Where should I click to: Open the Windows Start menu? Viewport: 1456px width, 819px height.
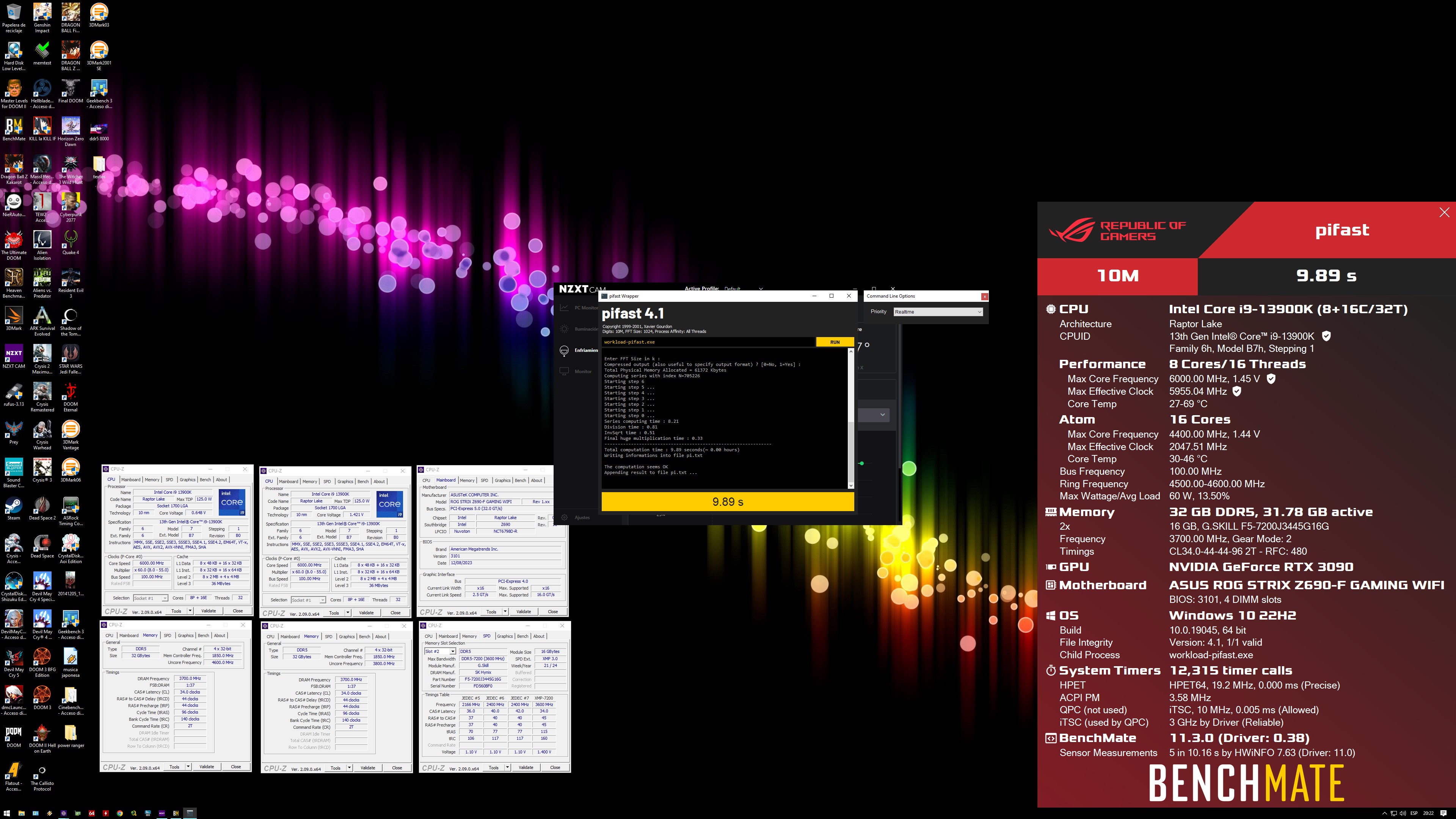[x=7, y=813]
